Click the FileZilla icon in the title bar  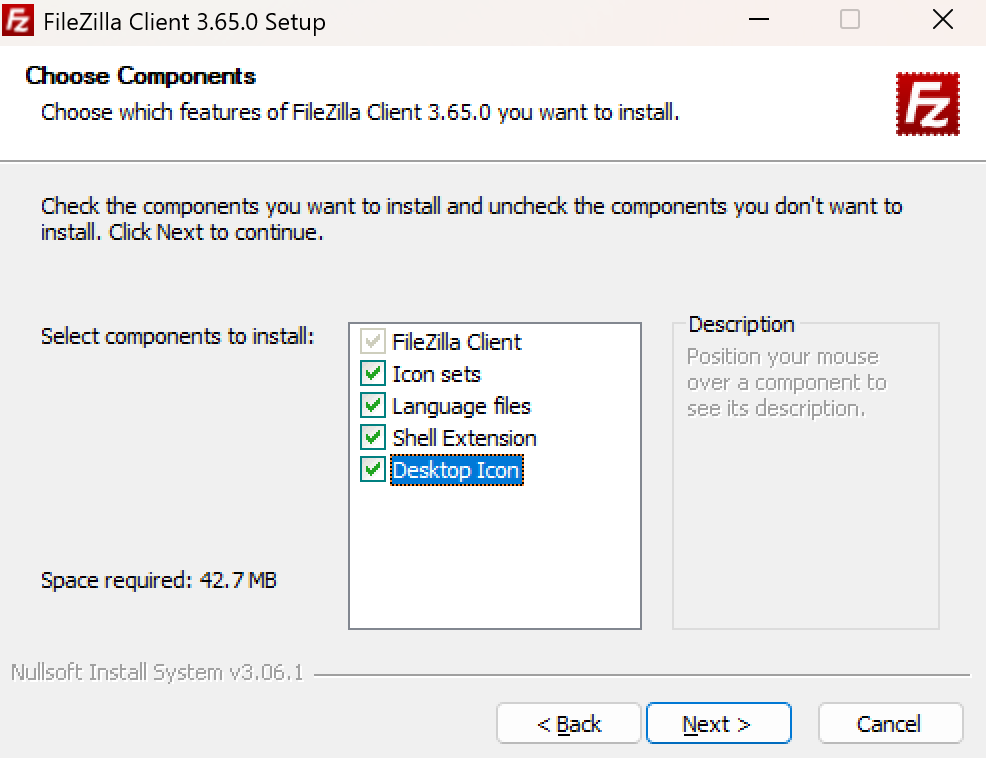coord(15,20)
